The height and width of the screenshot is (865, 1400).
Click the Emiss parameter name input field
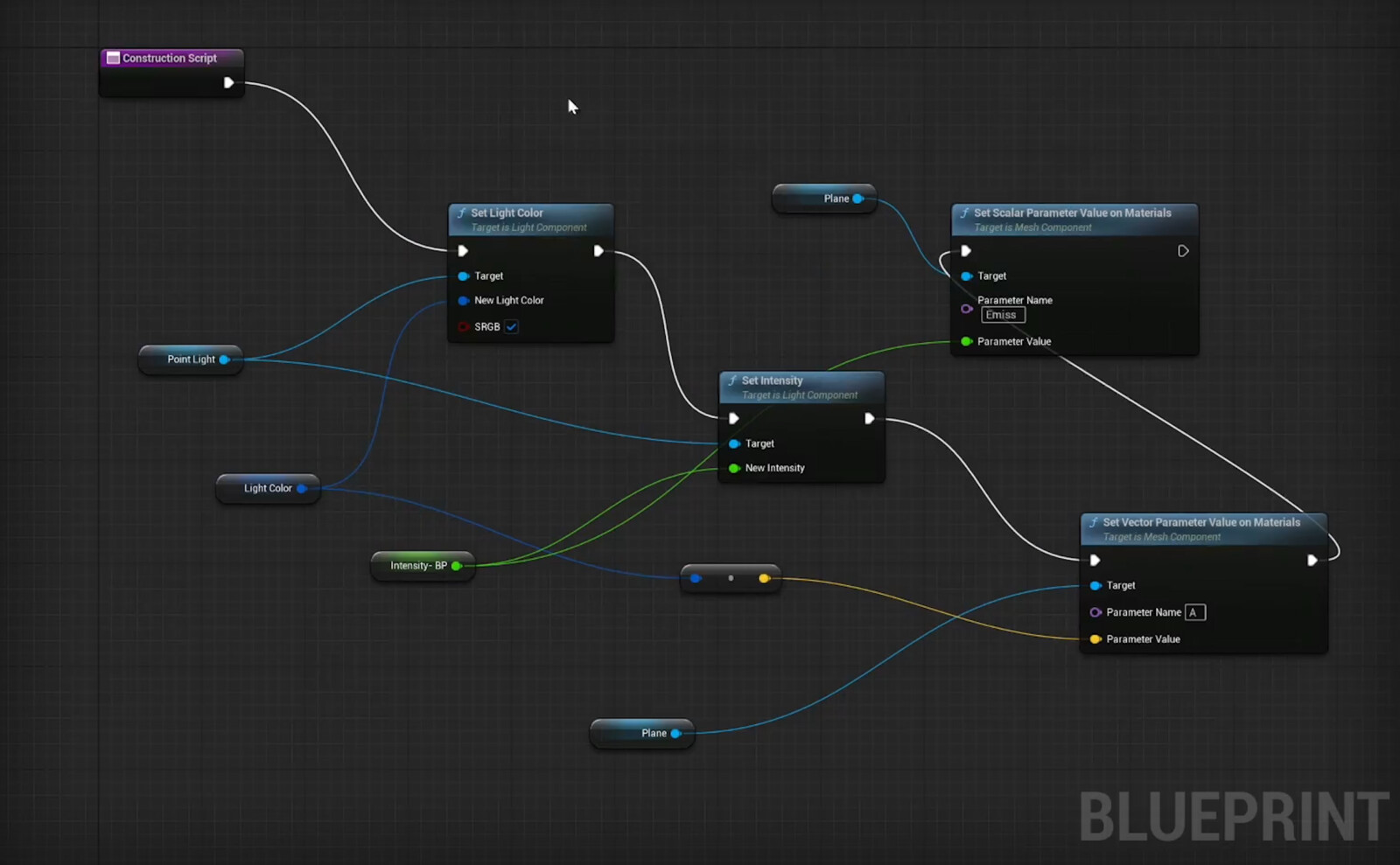(x=1002, y=315)
